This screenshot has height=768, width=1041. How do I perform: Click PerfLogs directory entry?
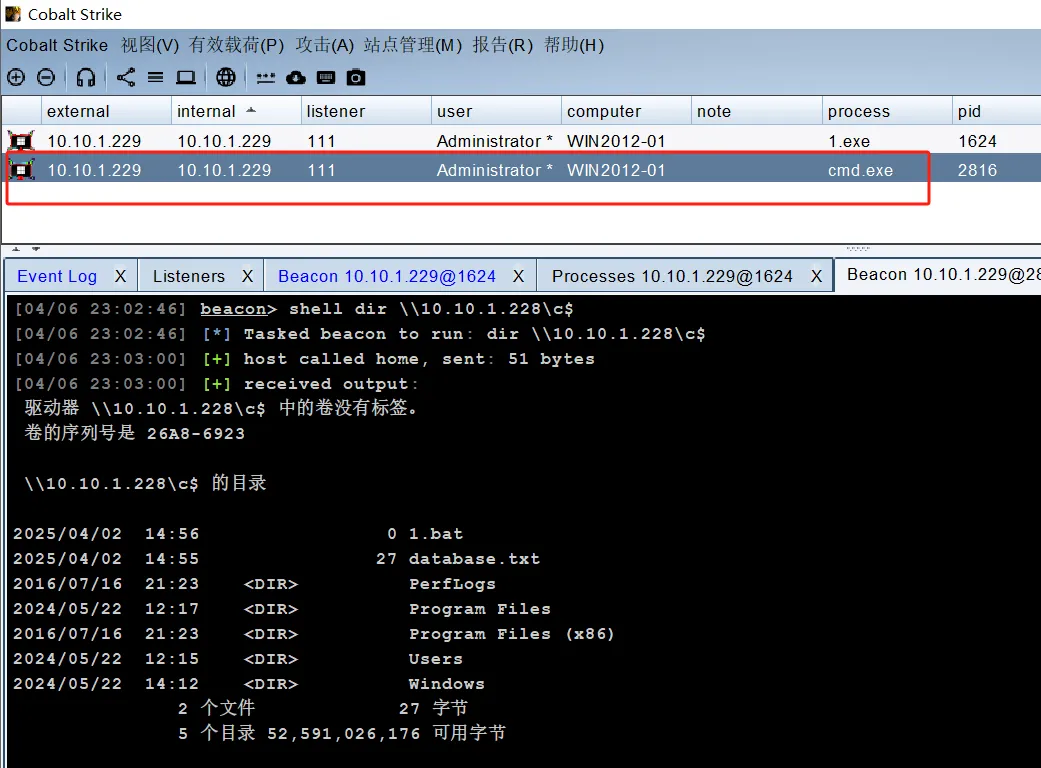452,584
